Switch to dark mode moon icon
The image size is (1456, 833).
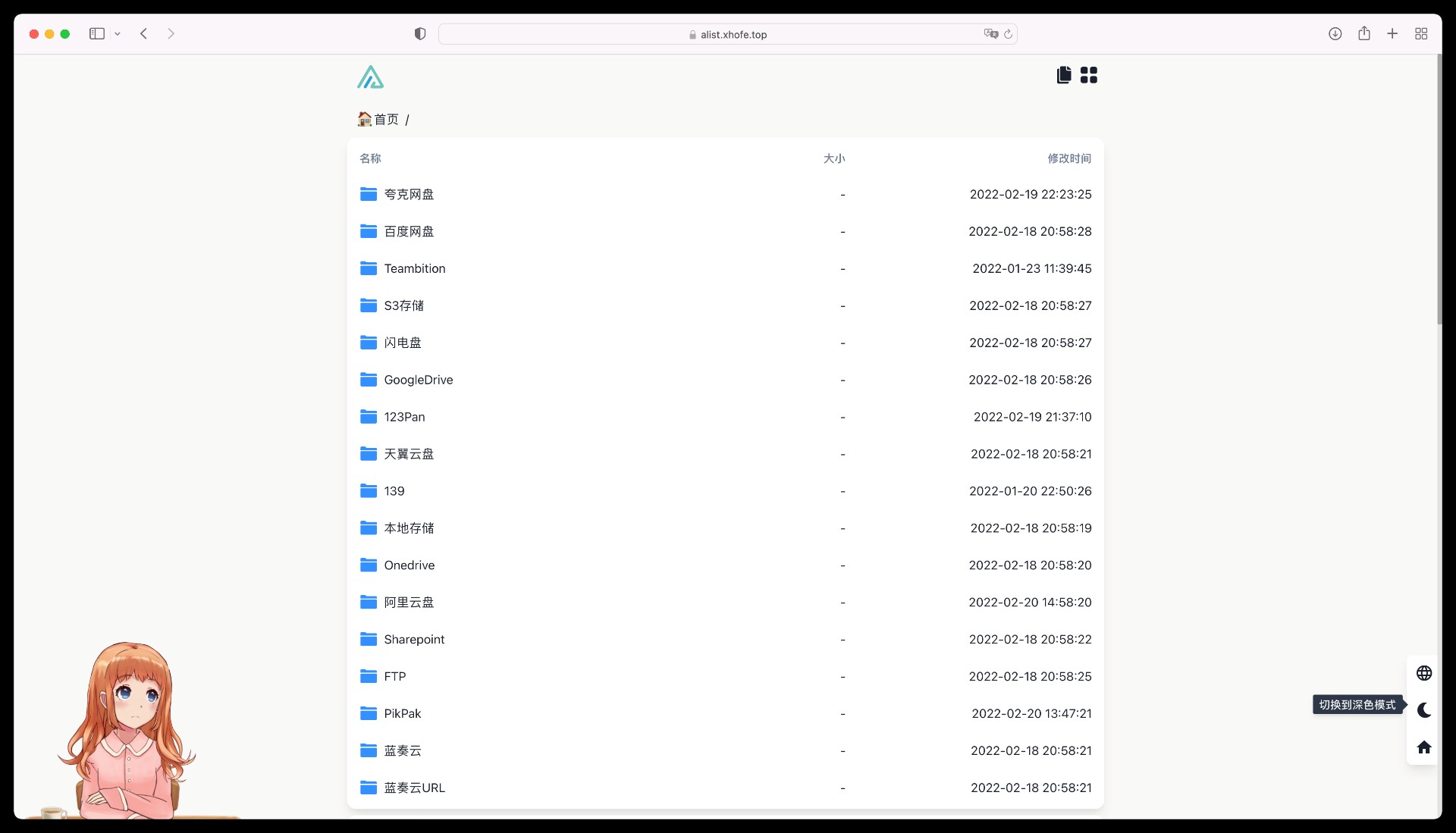coord(1423,710)
